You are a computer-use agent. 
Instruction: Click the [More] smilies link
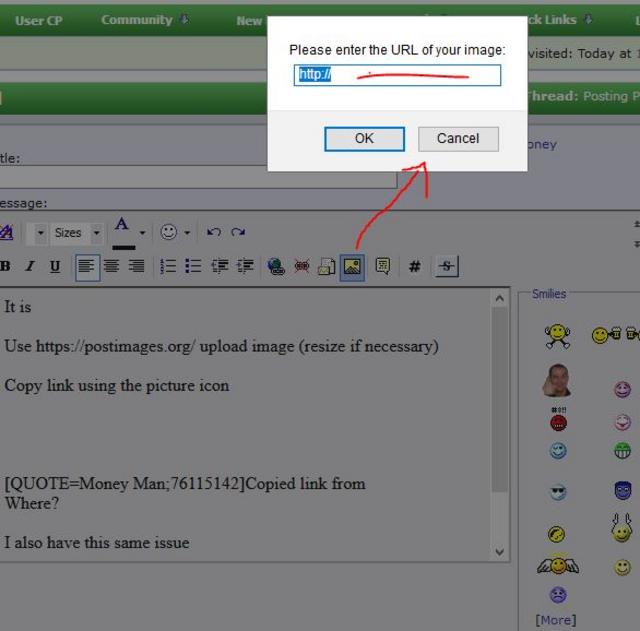point(556,620)
